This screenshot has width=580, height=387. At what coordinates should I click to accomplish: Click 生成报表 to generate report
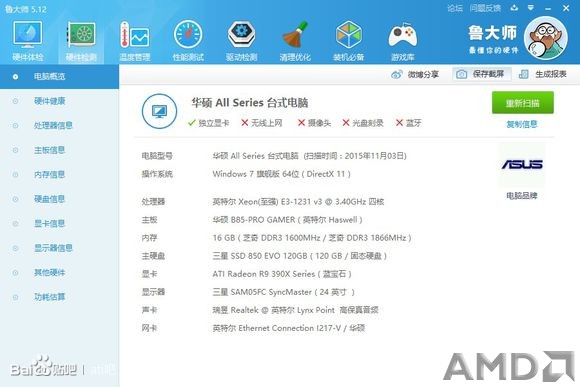(542, 74)
